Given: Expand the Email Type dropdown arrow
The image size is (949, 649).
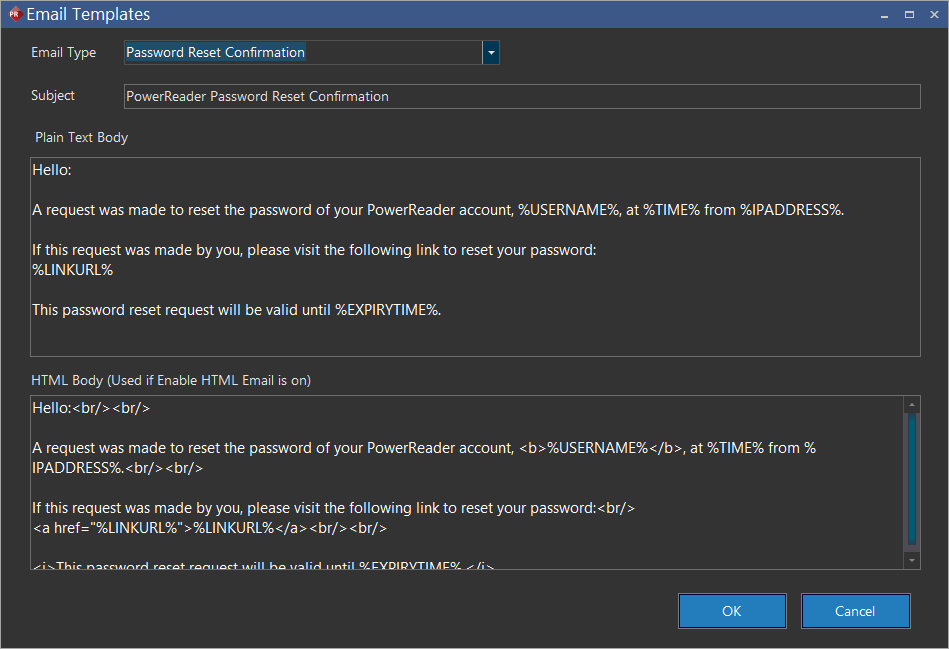Looking at the screenshot, I should 490,53.
